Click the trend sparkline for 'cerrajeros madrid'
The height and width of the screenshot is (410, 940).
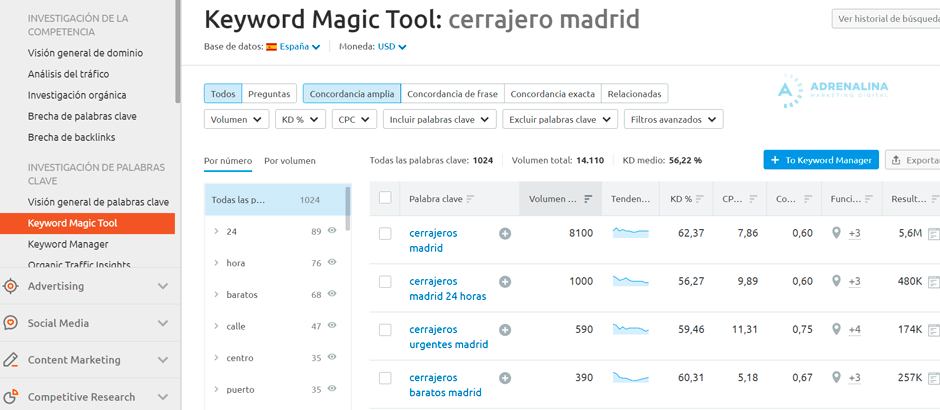pyautogui.click(x=631, y=233)
